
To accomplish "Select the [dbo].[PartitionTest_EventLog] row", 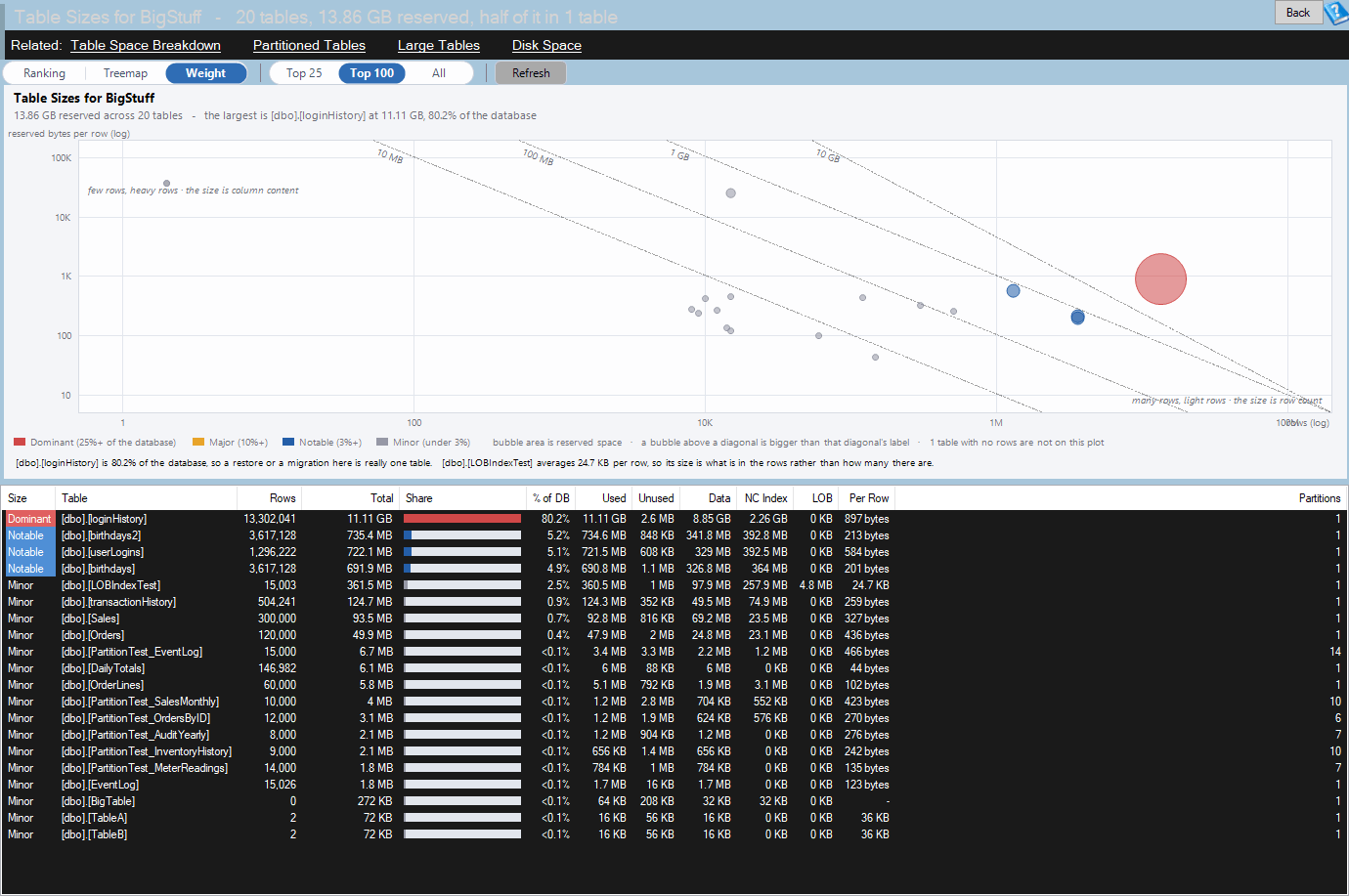I will (x=674, y=652).
